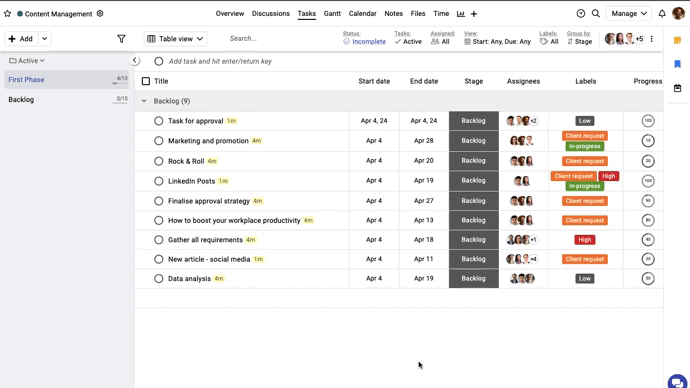The image size is (690, 388).
Task: Collapse the sidebar with arrow button
Action: (135, 61)
